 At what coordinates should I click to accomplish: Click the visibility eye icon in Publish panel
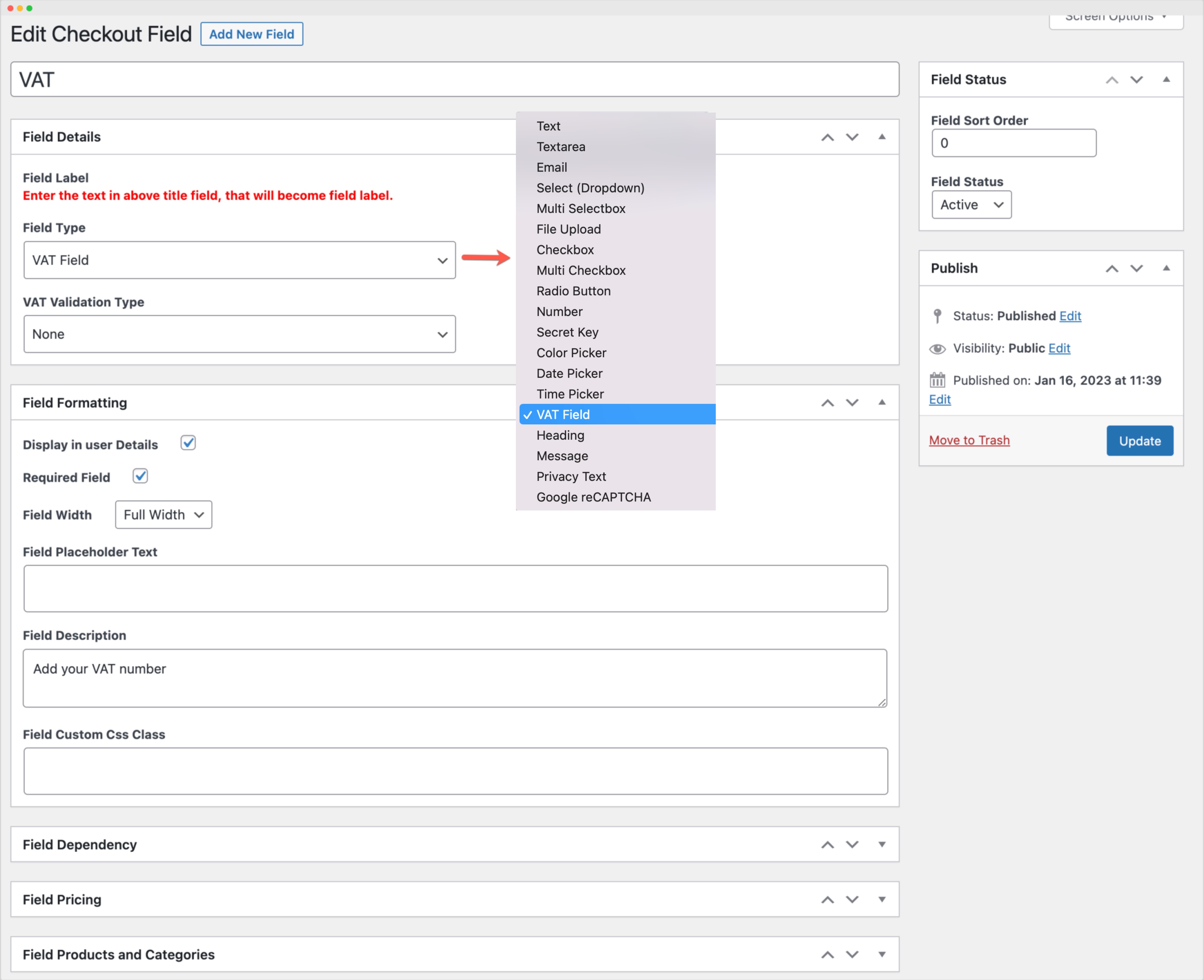(938, 348)
